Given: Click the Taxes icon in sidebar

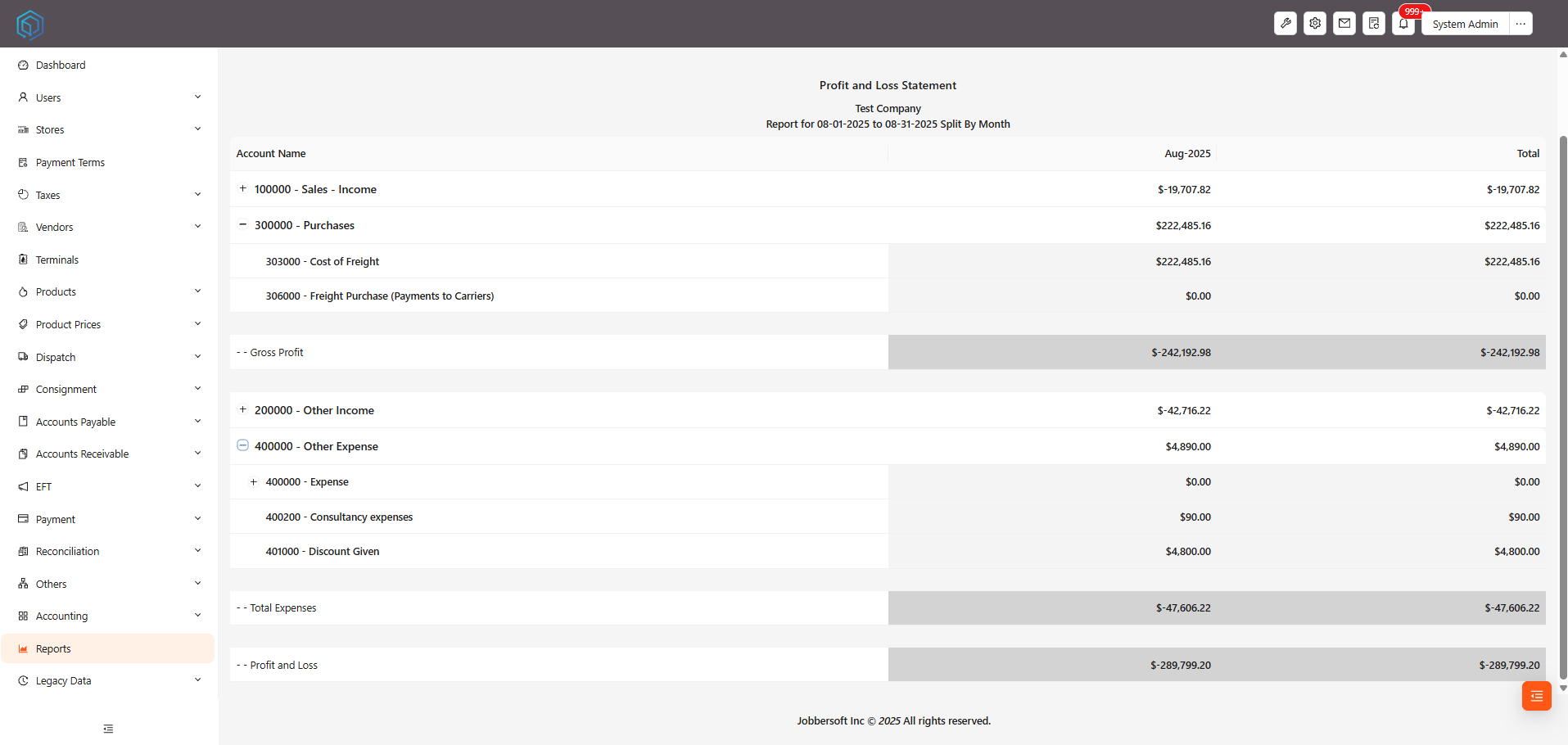Looking at the screenshot, I should coord(23,195).
